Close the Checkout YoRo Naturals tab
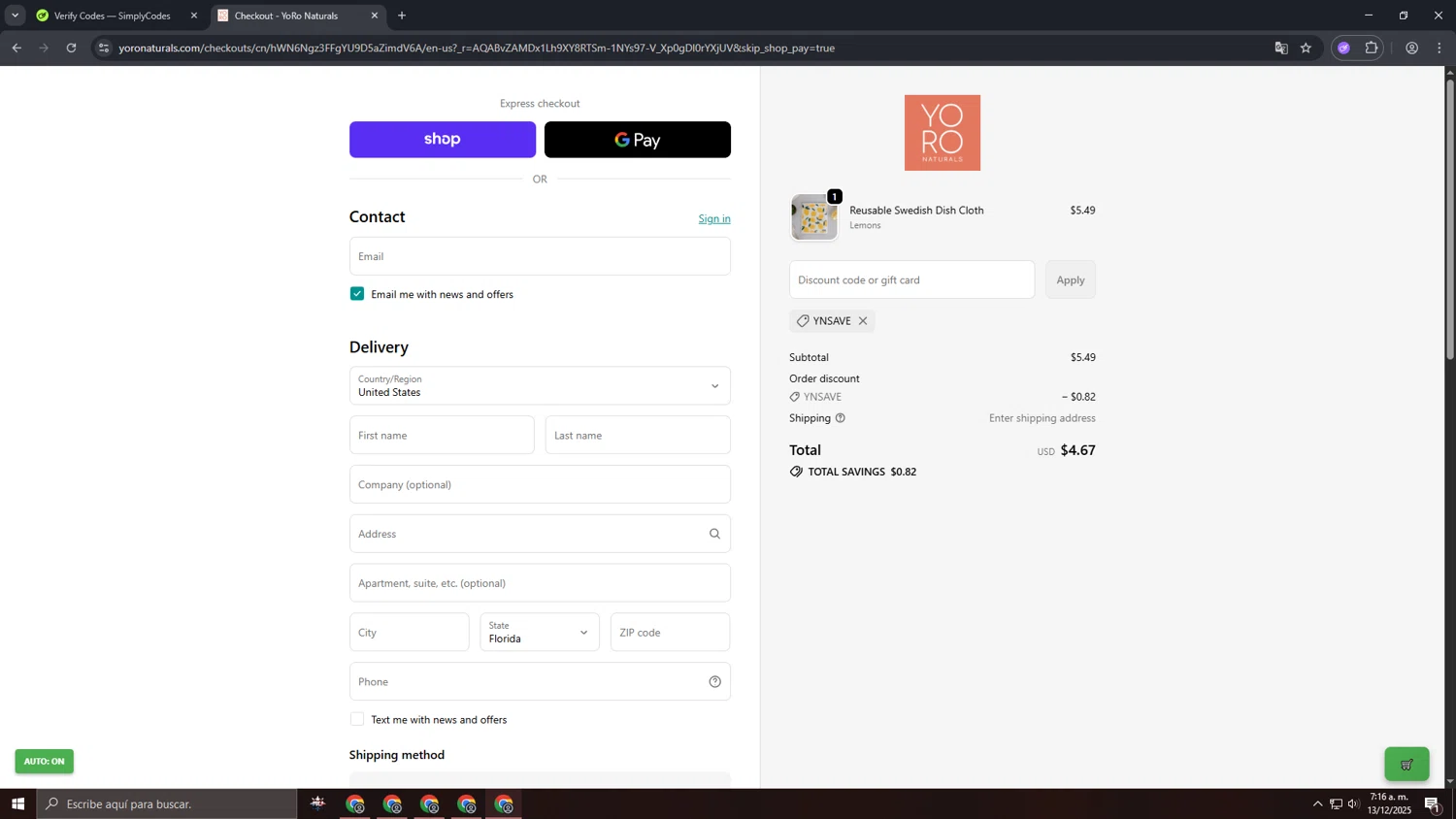1456x819 pixels. pos(375,16)
